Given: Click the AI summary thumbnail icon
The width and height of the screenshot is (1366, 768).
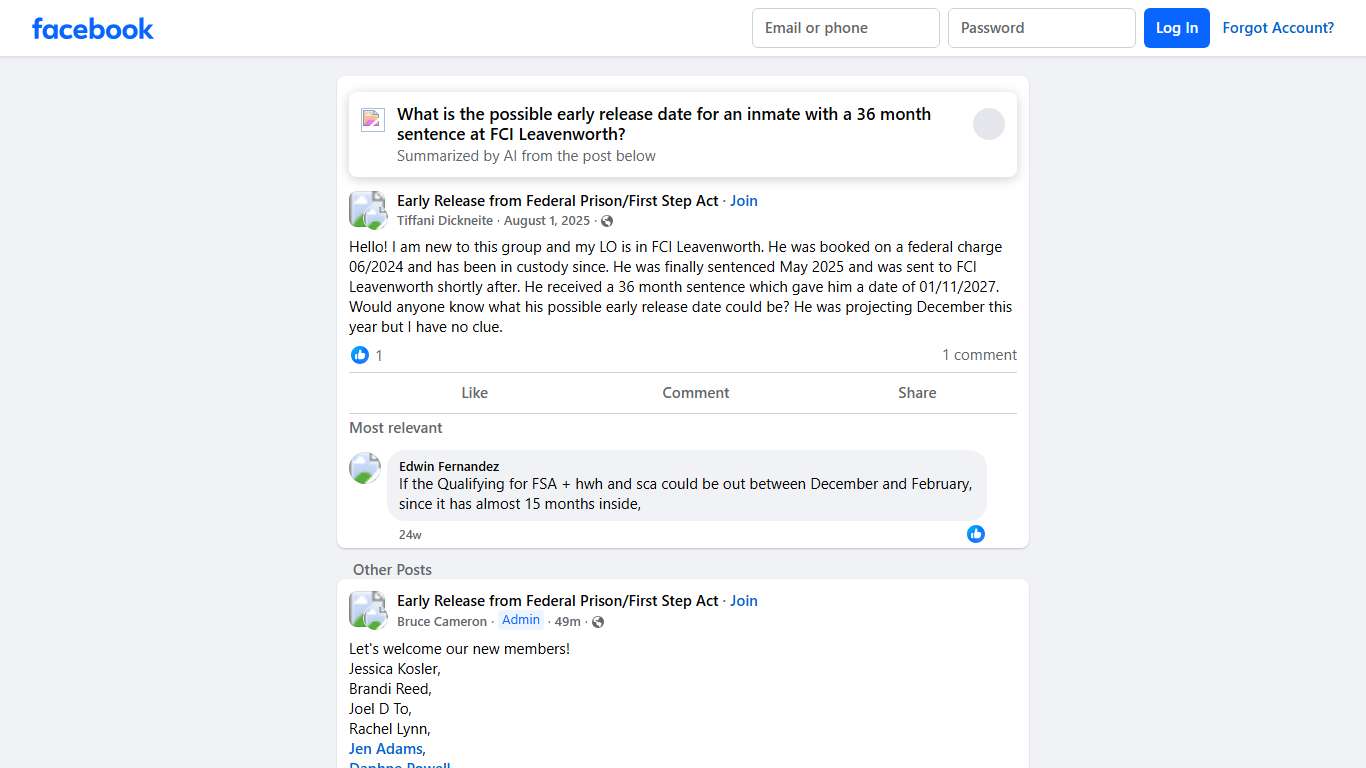Looking at the screenshot, I should 372,119.
